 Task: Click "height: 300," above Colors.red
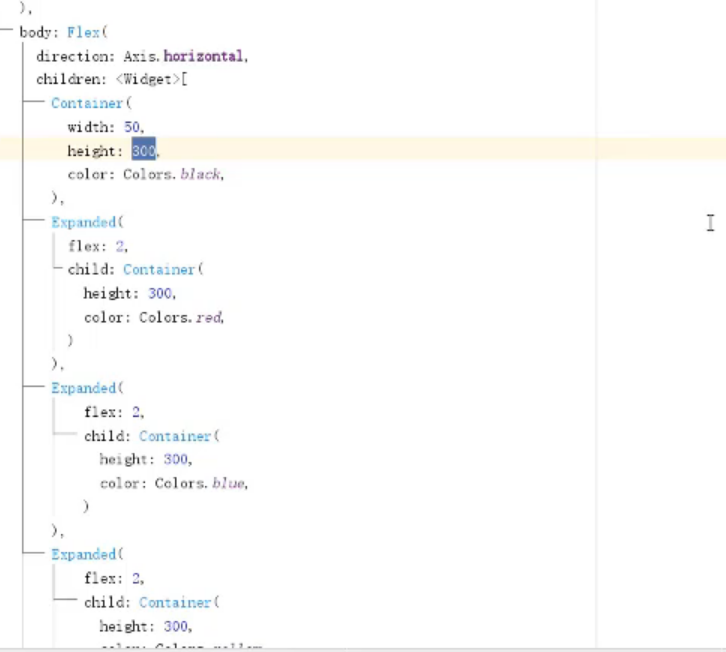[130, 294]
